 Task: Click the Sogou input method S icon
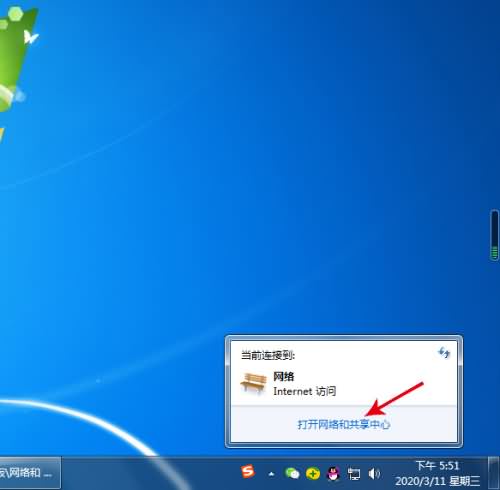pyautogui.click(x=248, y=471)
